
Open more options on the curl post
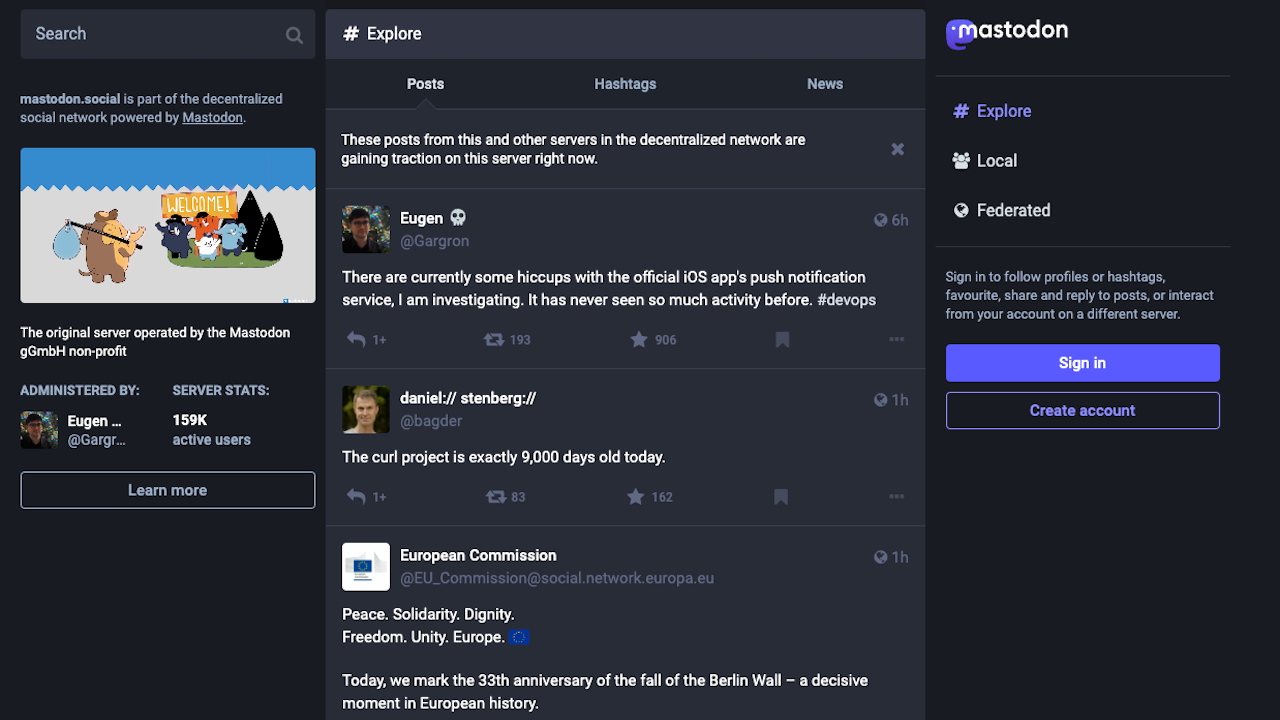click(896, 497)
